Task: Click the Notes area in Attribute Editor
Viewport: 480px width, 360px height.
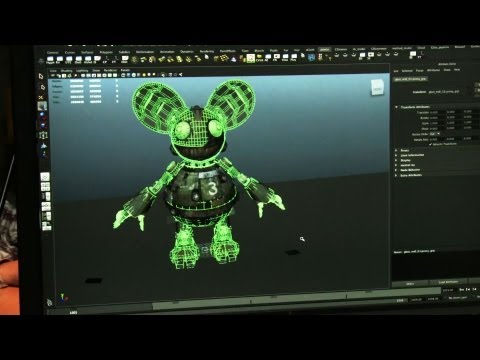Action: coord(437,265)
